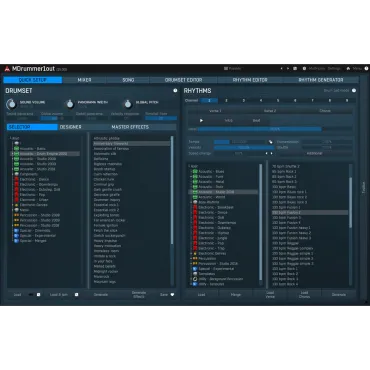Click the Special - Experimental drumset icon
Image resolution: width=370 pixels, height=370 pixels.
pos(16,236)
